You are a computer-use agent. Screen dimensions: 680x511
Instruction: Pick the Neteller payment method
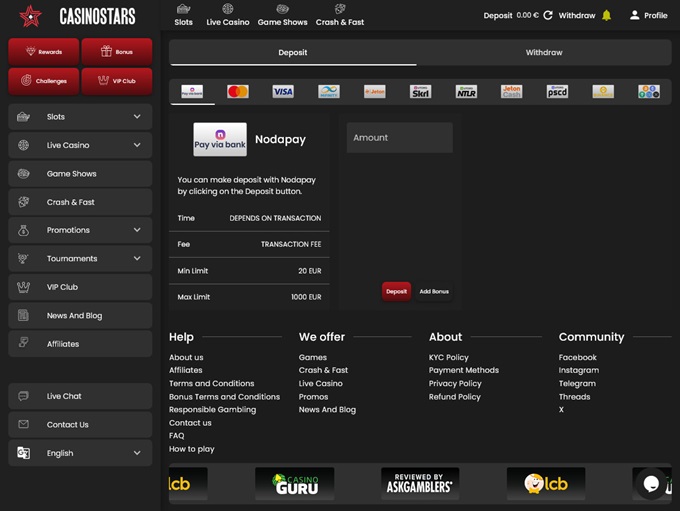[466, 91]
